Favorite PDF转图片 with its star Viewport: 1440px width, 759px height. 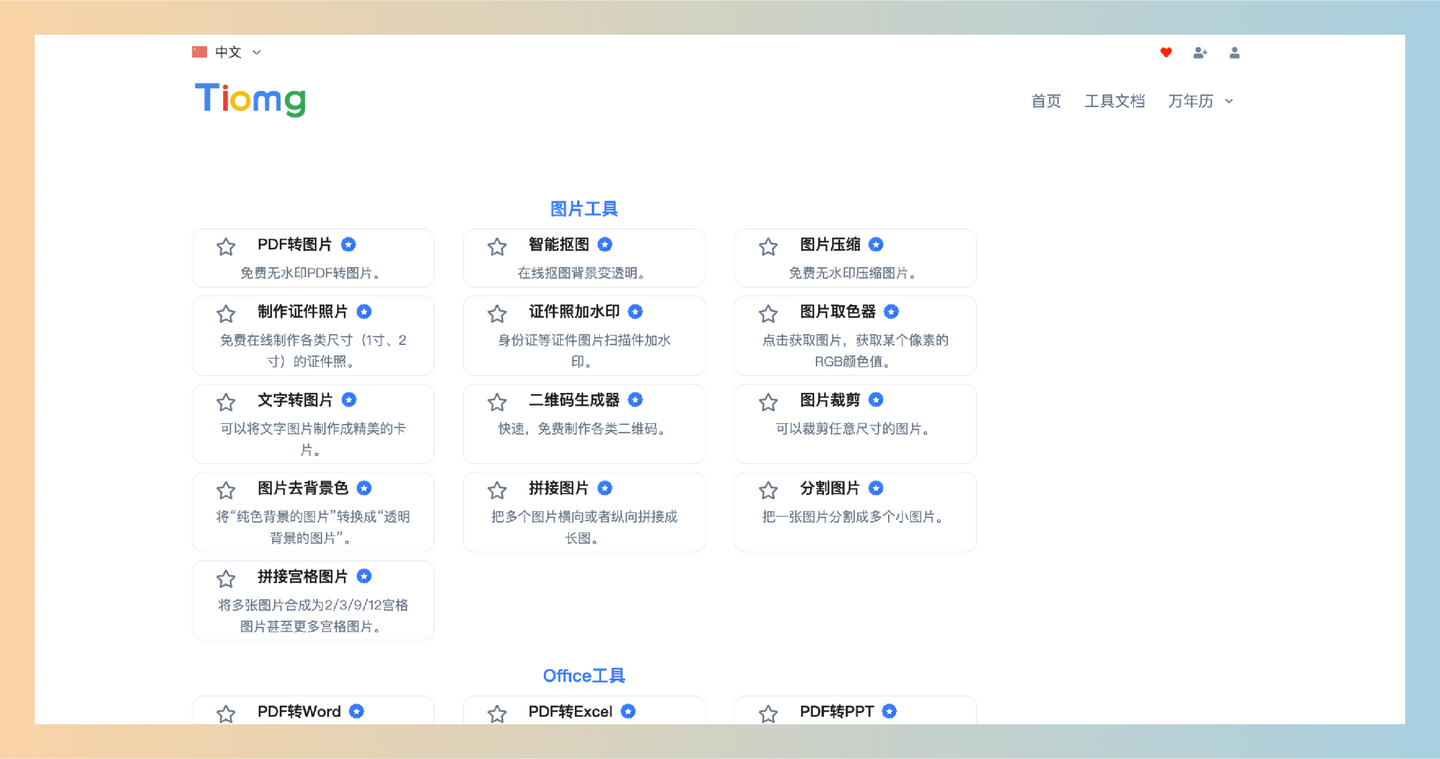[226, 246]
